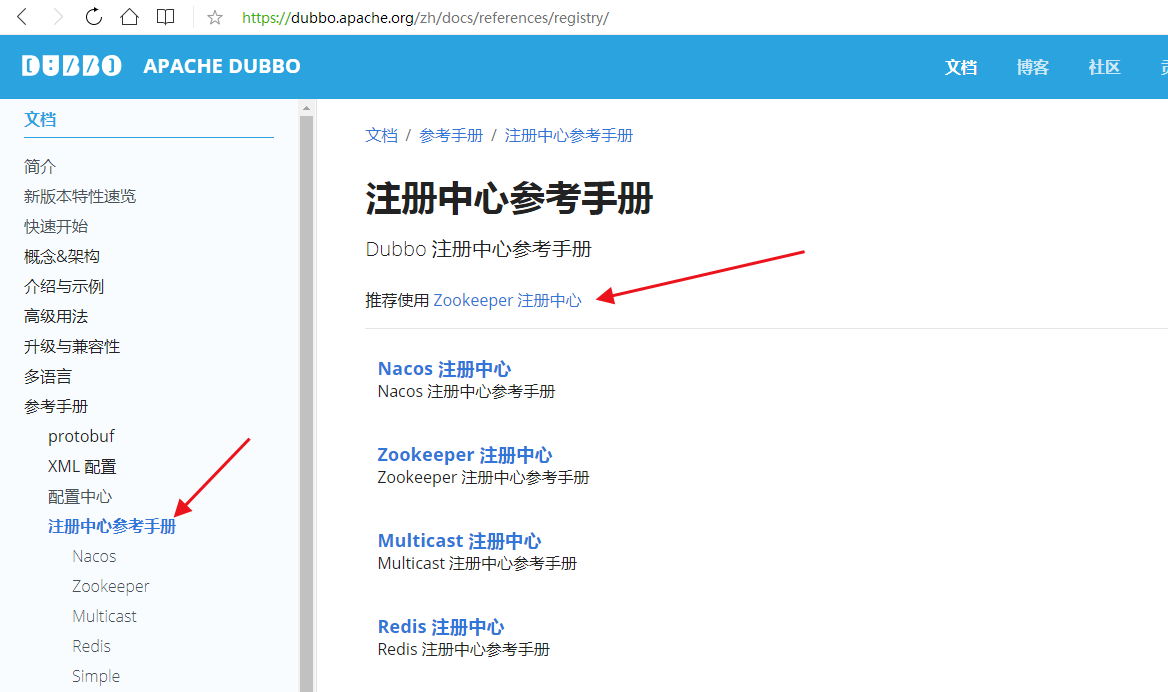Viewport: 1168px width, 692px height.
Task: Open the Nacos 注册中心 heading link
Action: [x=444, y=369]
